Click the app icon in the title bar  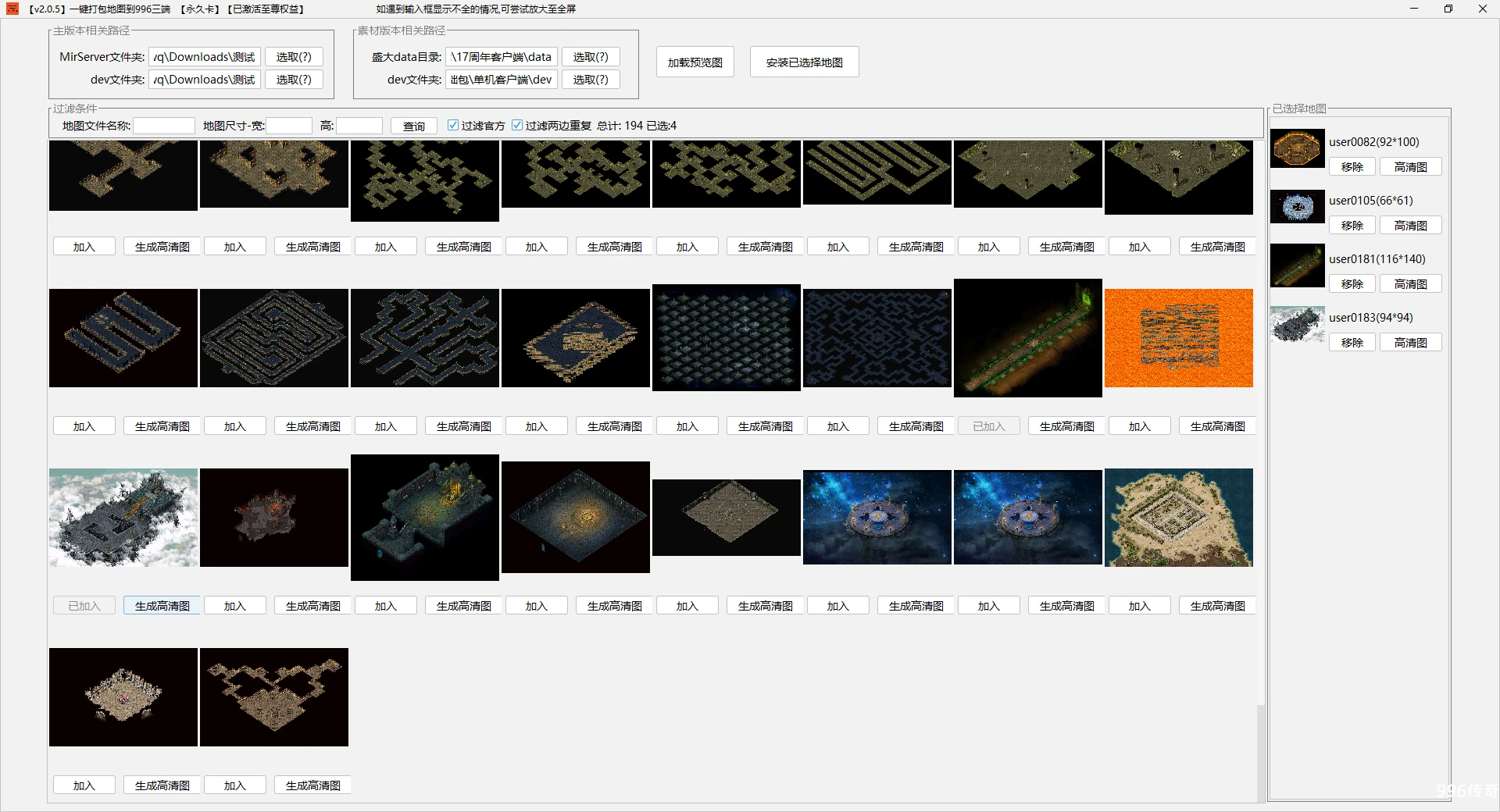tap(12, 9)
